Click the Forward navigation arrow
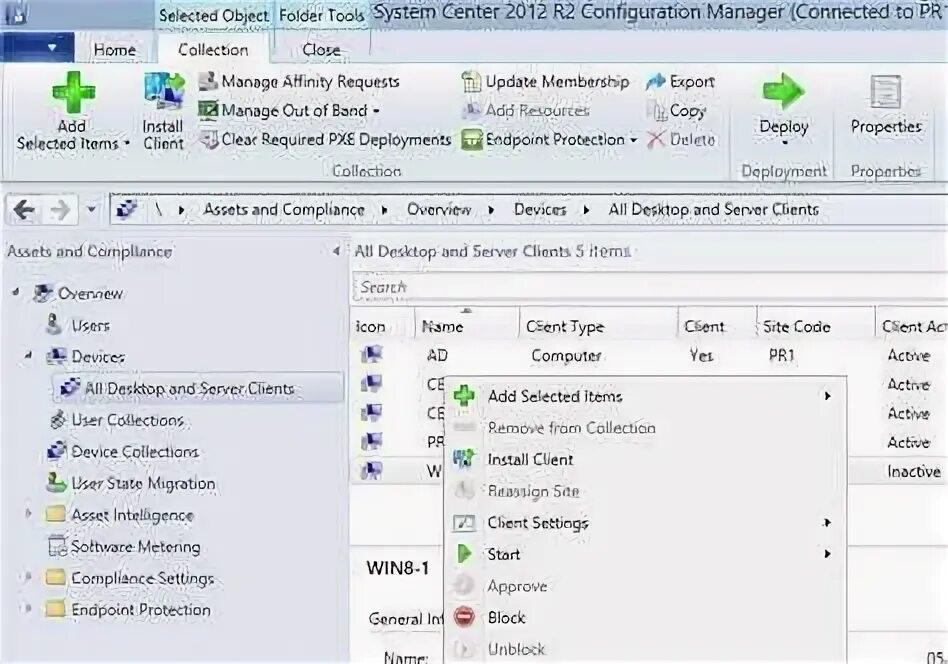Screen dimensions: 948x664 [x=60, y=210]
